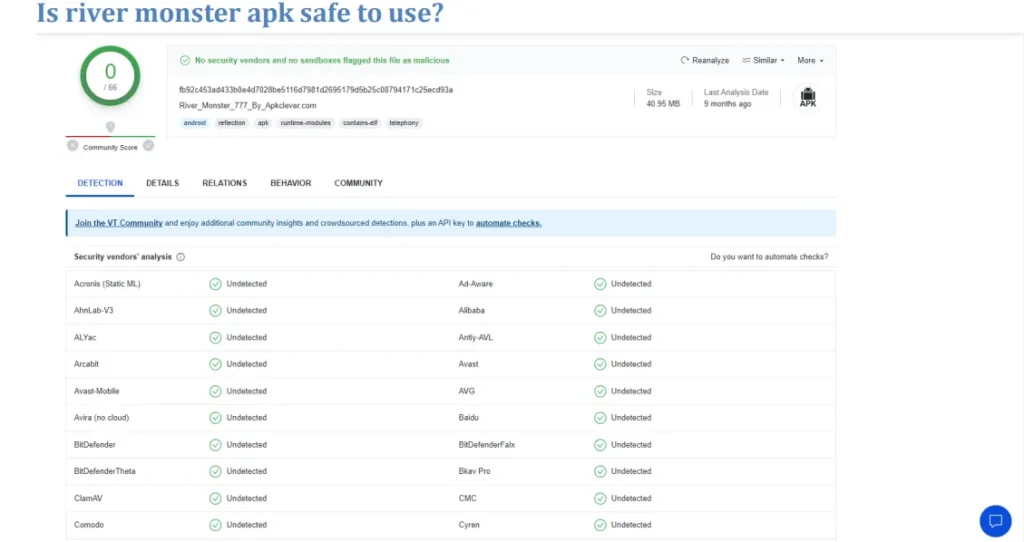This screenshot has width=1024, height=542.
Task: Click the Acronis undetected checkmark icon
Action: pyautogui.click(x=215, y=284)
